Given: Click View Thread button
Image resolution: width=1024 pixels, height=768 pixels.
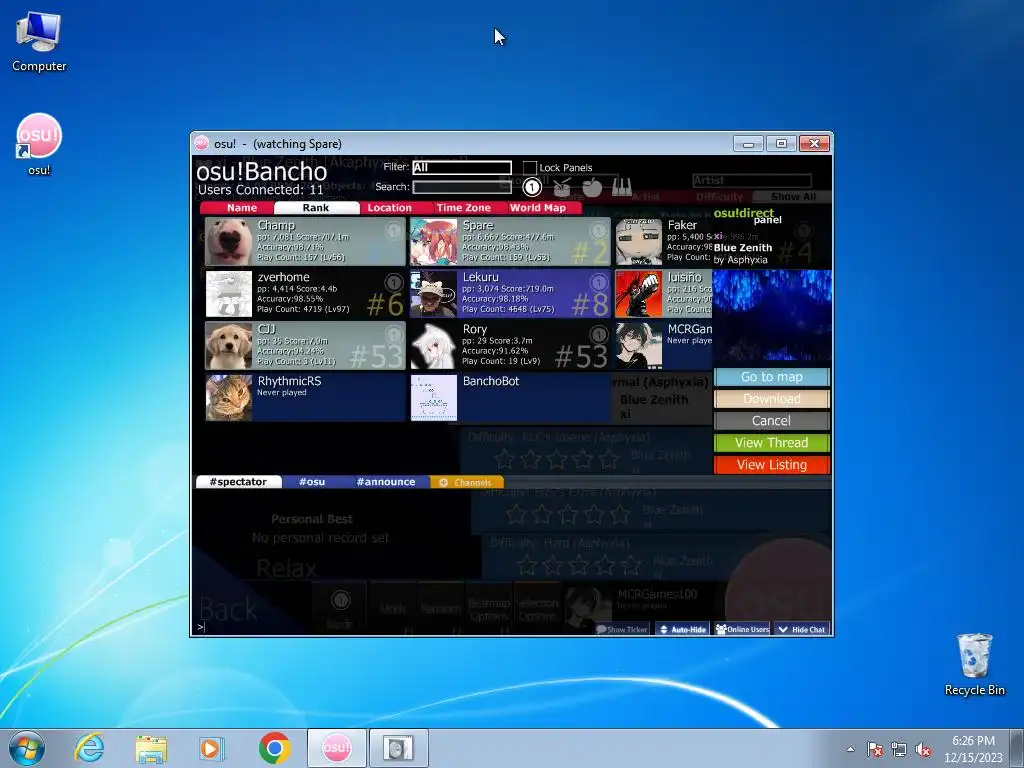Looking at the screenshot, I should click(x=771, y=443).
